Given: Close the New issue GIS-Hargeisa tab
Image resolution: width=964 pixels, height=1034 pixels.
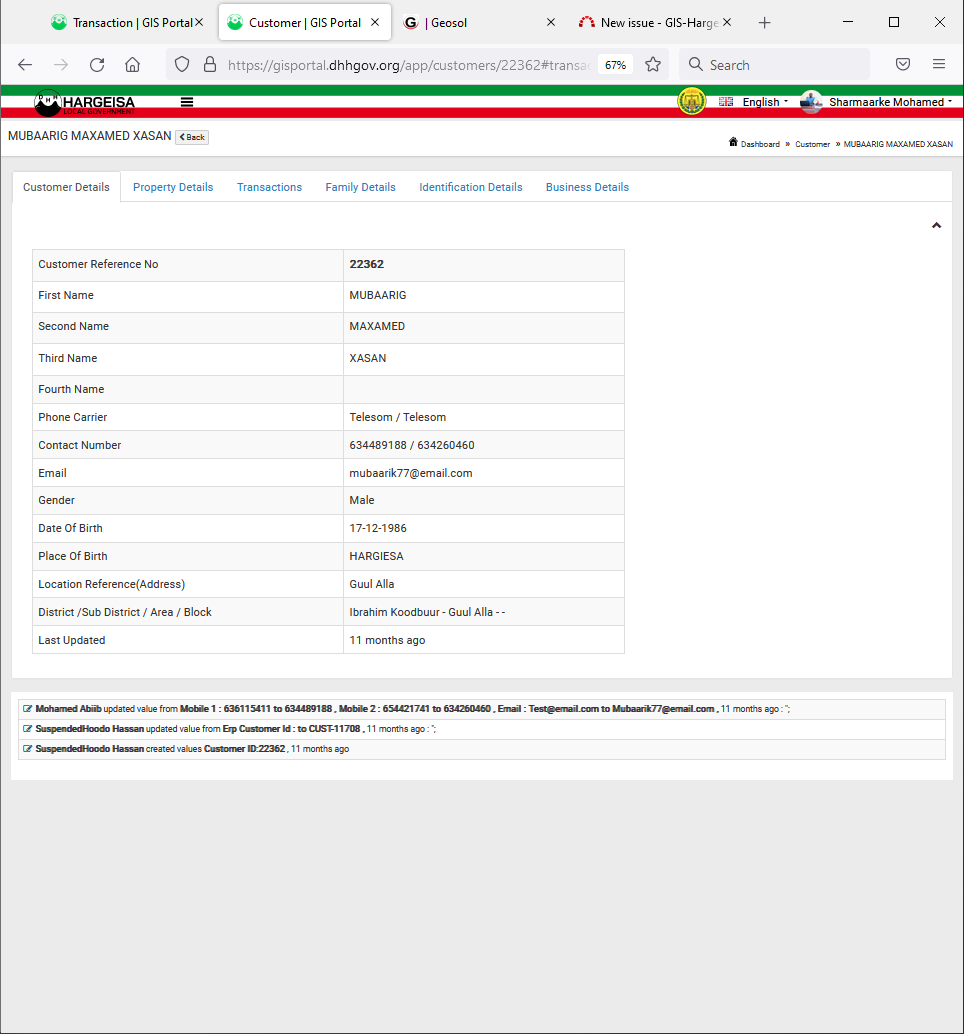Looking at the screenshot, I should pos(727,22).
